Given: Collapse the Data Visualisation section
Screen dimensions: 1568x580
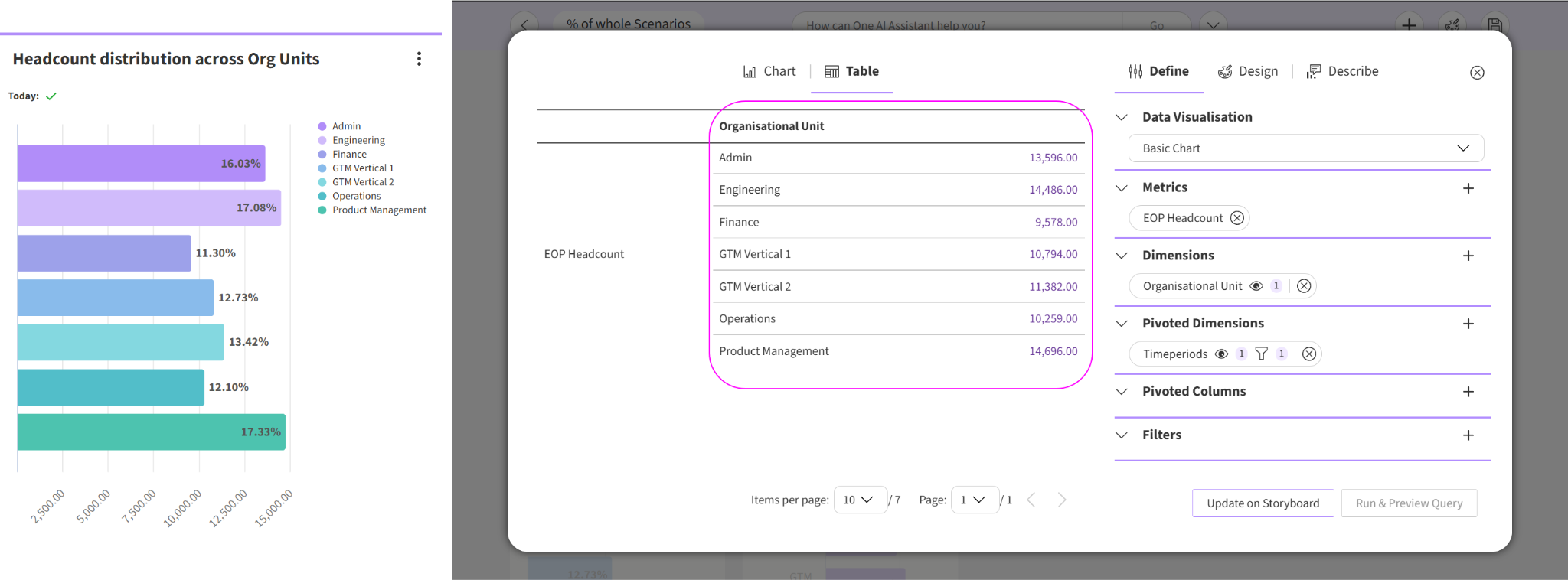Looking at the screenshot, I should (1122, 117).
